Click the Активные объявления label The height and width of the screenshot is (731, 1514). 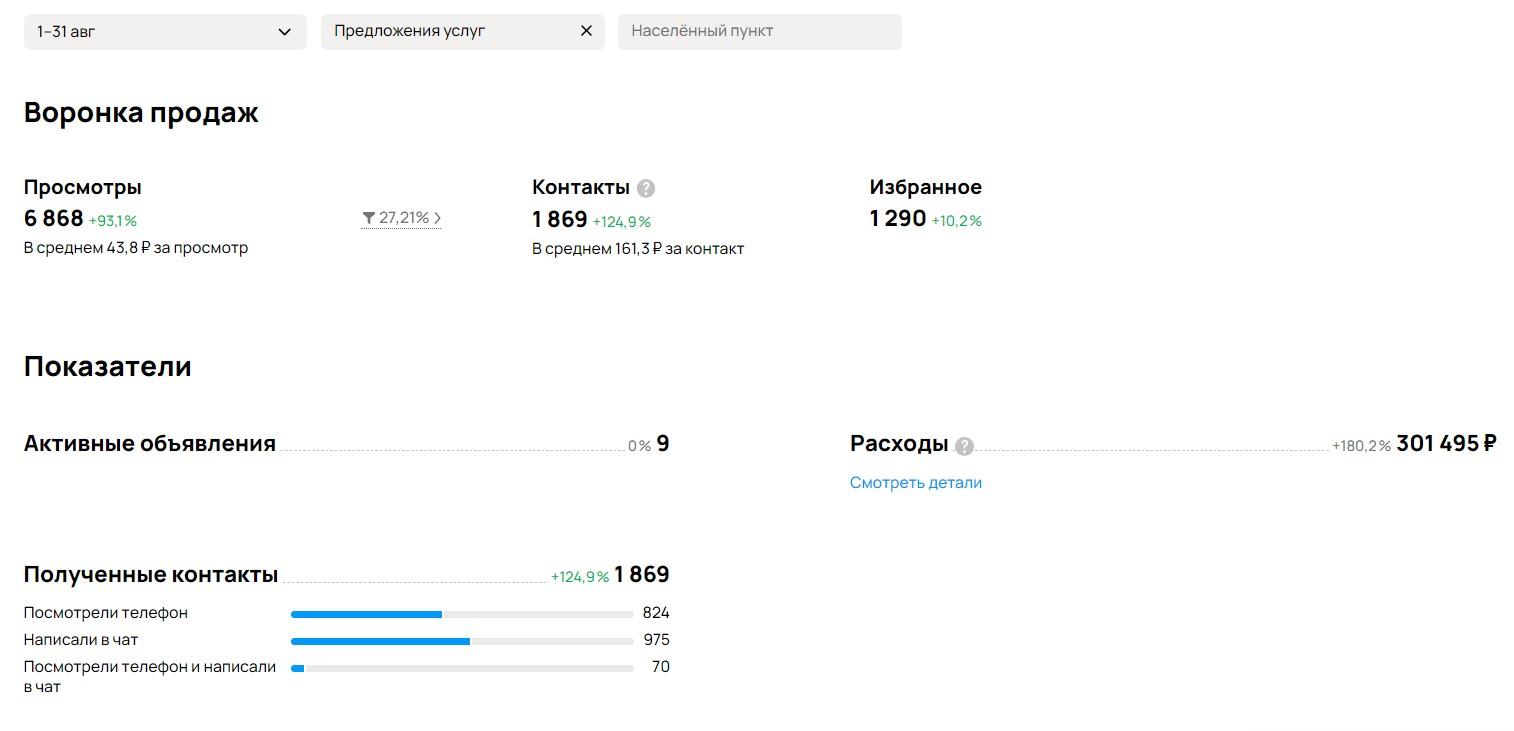coord(150,443)
